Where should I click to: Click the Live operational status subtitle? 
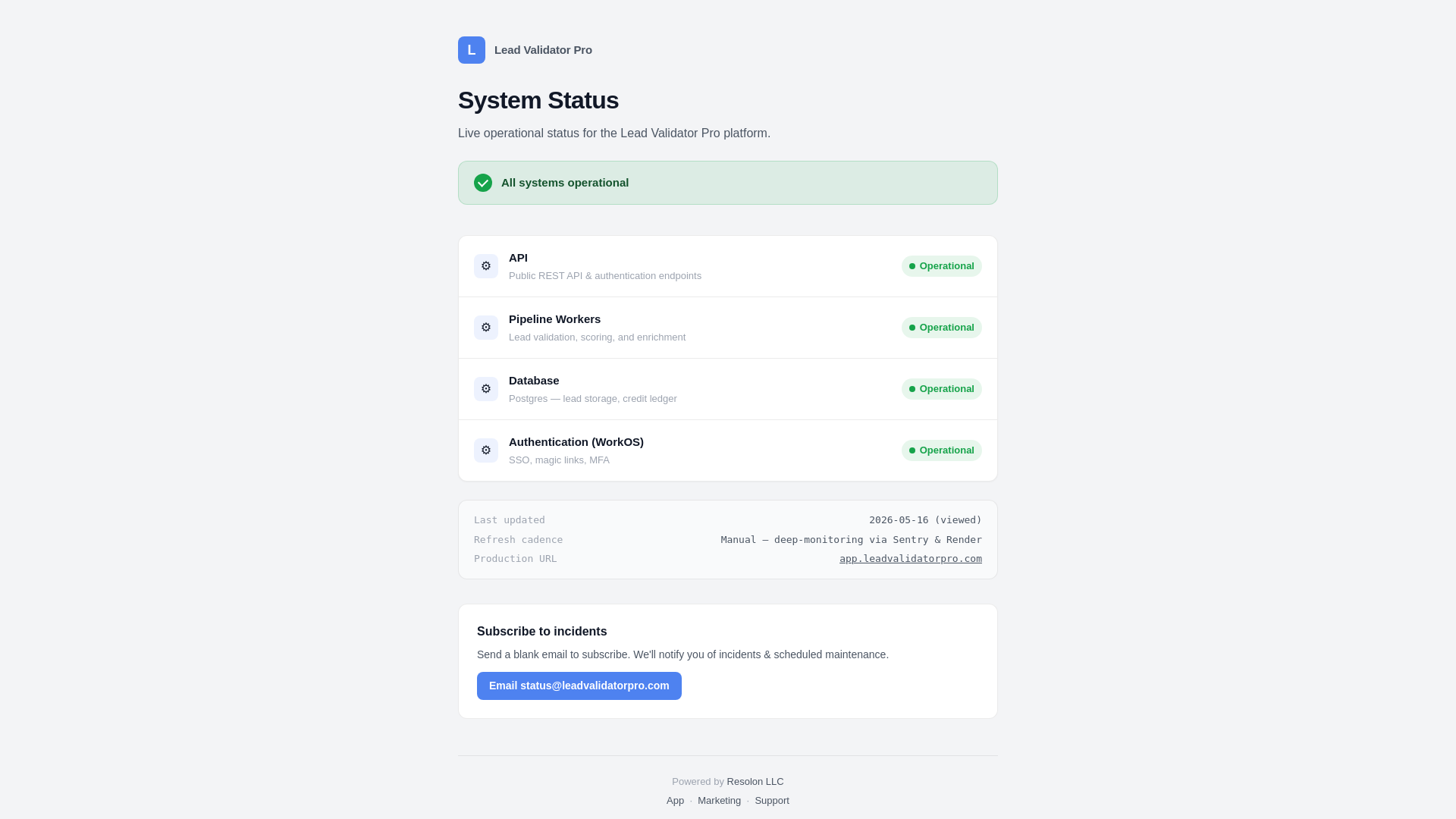coord(614,133)
